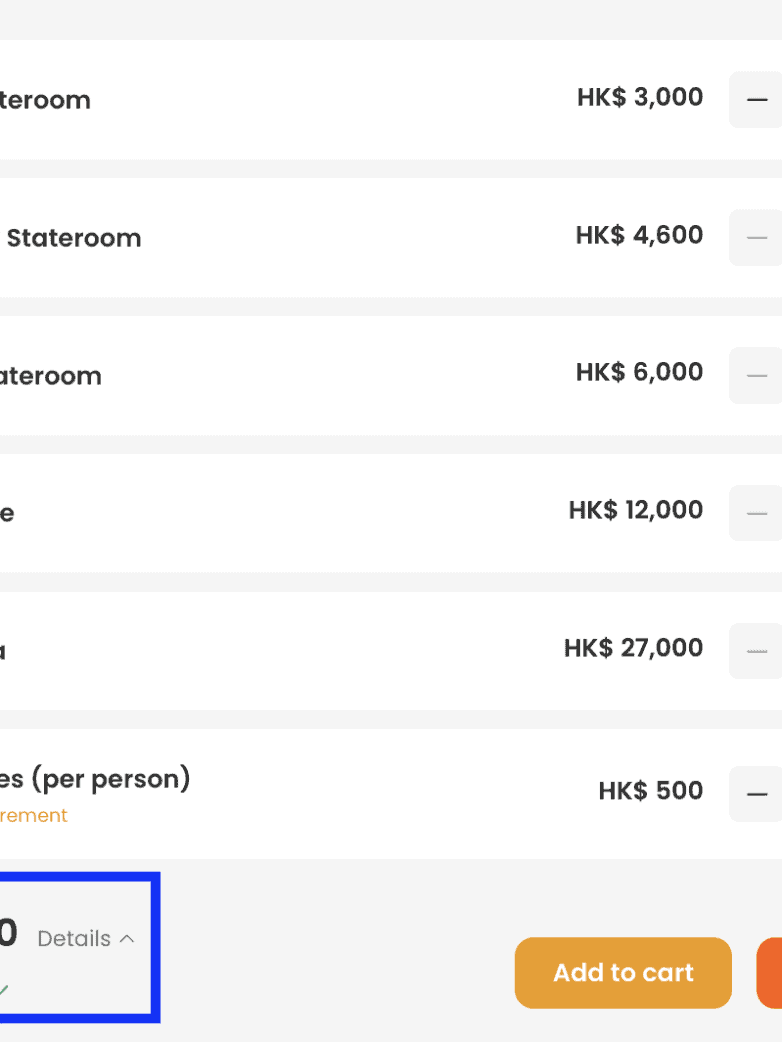Screen dimensions: 782x1042
Task: Click the Details text label
Action: coord(74,939)
